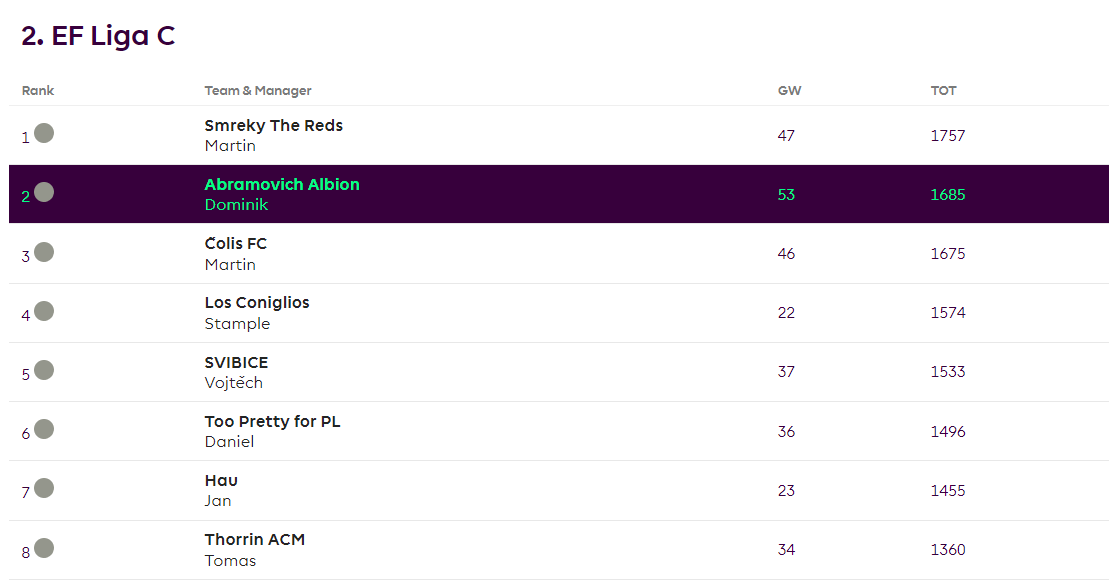The image size is (1120, 588).
Task: Open Abramovich Albion team link
Action: tap(282, 185)
